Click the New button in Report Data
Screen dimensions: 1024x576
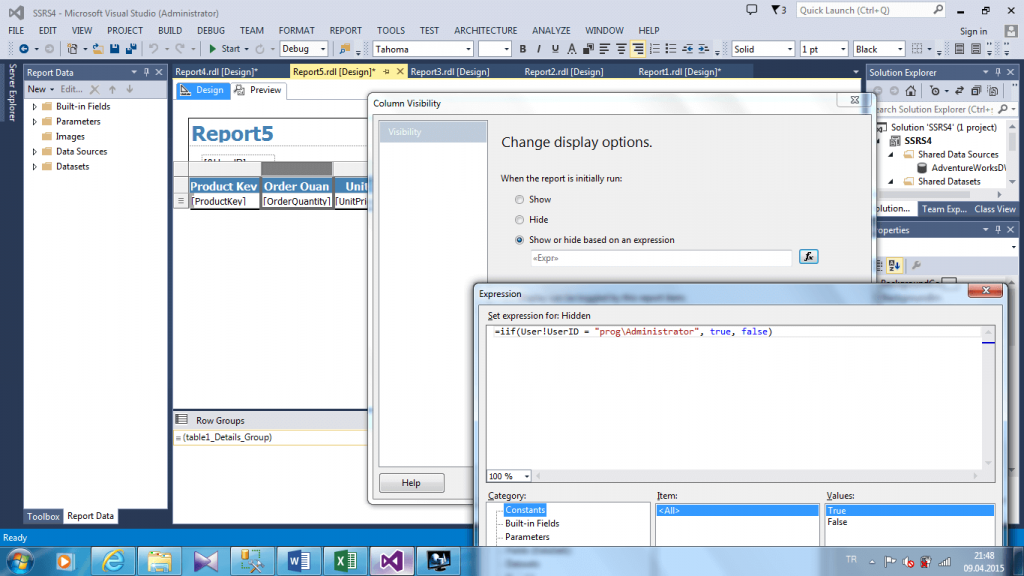[x=40, y=89]
